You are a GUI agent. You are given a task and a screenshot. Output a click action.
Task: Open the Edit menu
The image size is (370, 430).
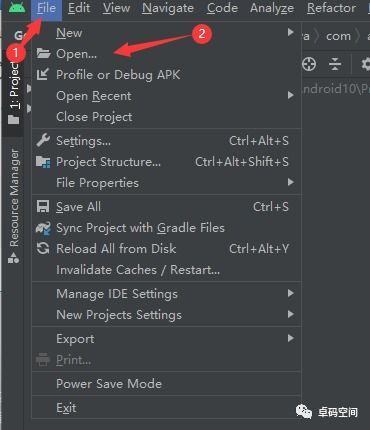click(79, 8)
